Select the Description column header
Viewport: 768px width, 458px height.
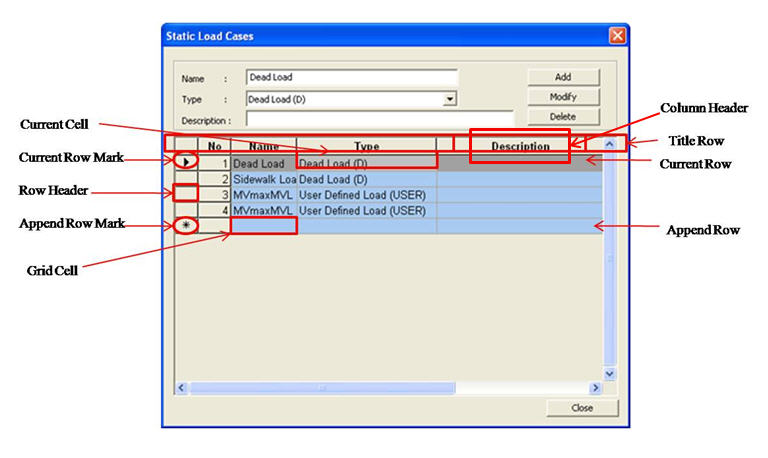tap(519, 146)
